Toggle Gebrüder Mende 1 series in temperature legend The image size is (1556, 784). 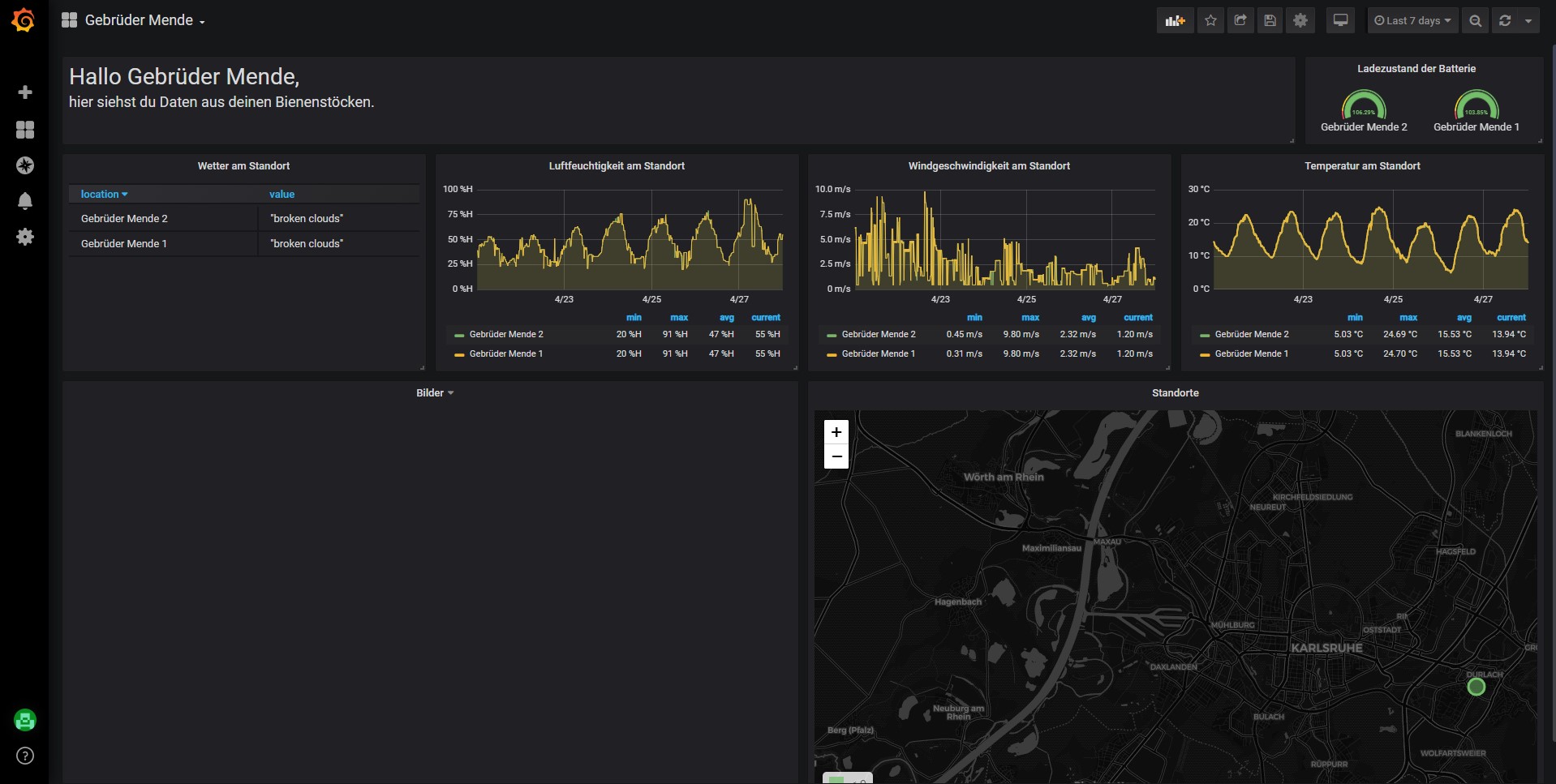coord(1252,353)
